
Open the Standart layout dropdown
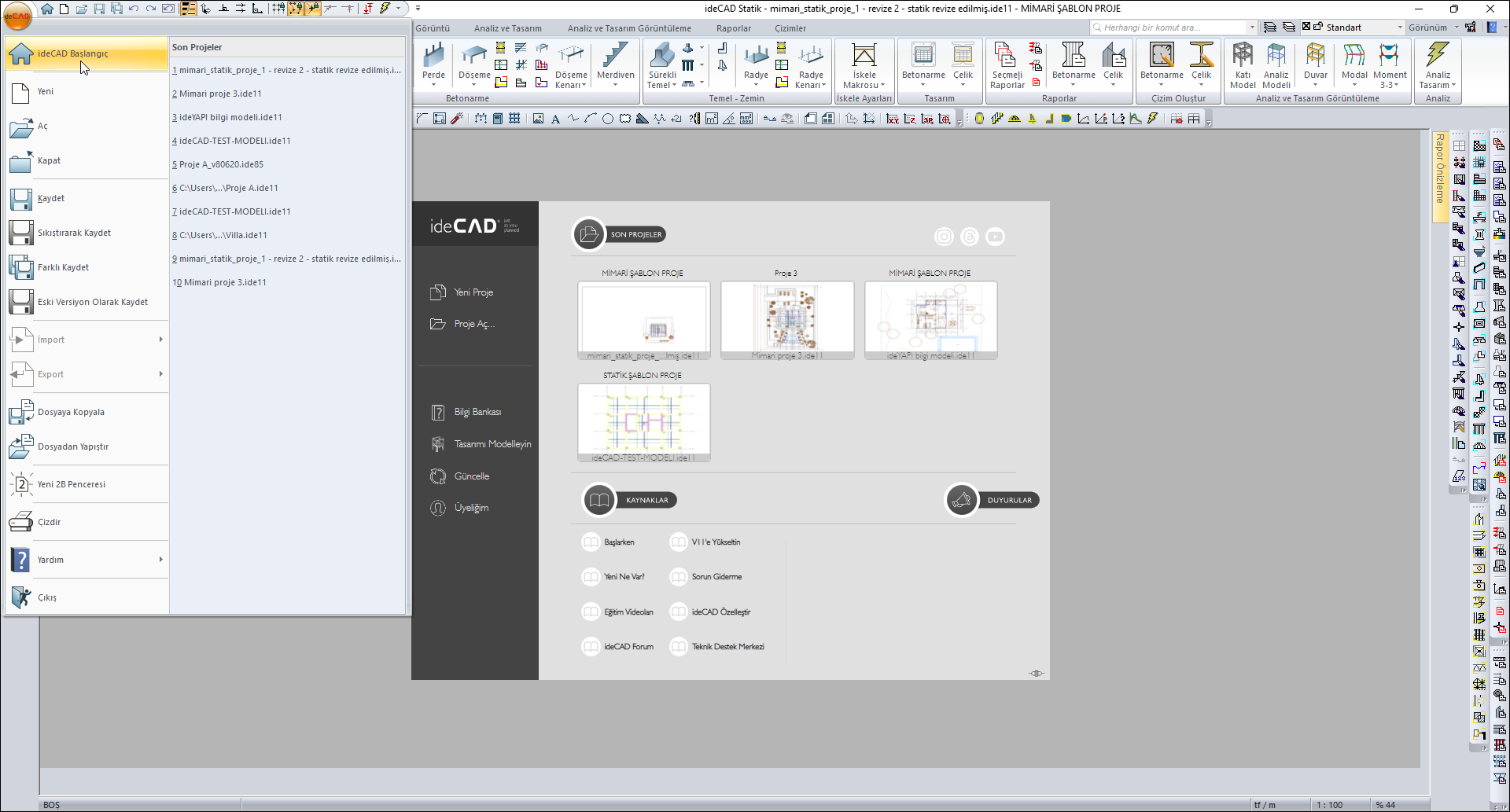coord(1399,28)
